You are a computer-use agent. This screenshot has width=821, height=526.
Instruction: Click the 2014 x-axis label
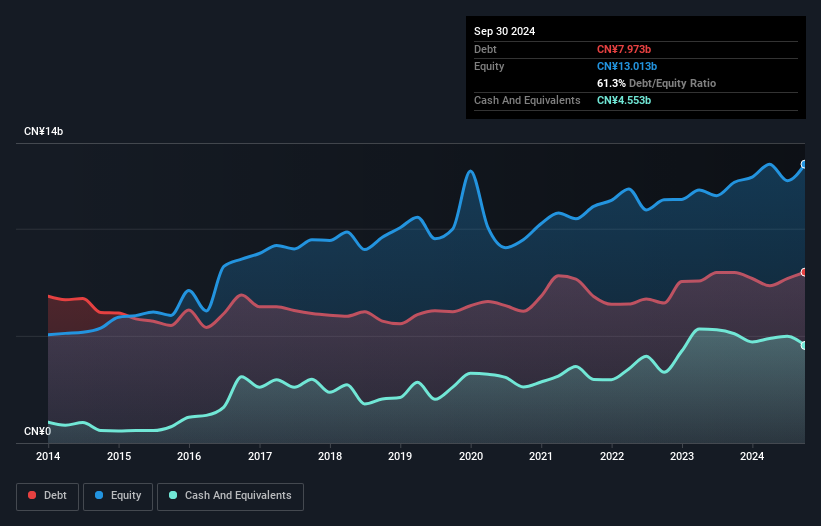(x=48, y=456)
